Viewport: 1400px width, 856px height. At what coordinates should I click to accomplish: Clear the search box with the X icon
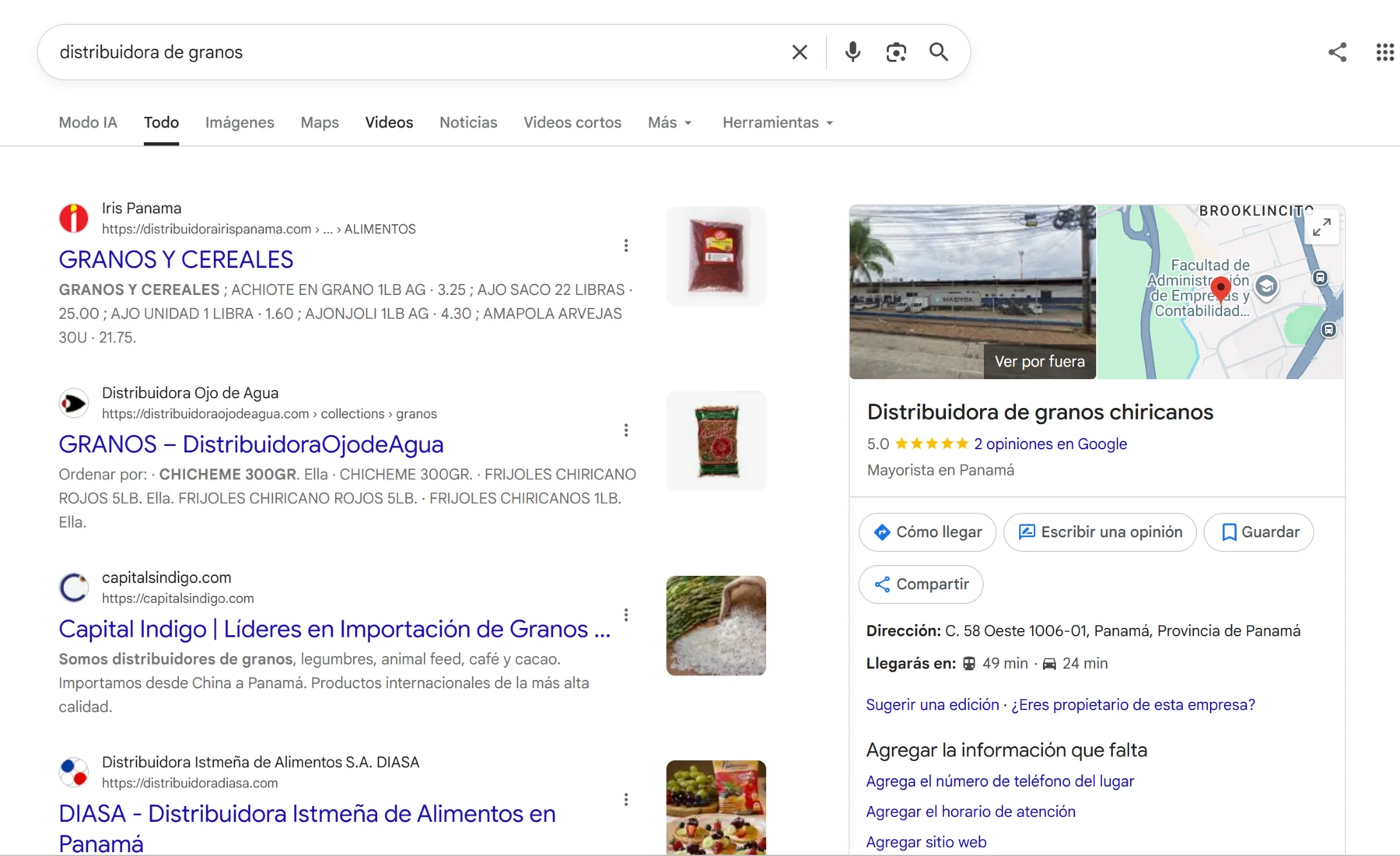800,52
